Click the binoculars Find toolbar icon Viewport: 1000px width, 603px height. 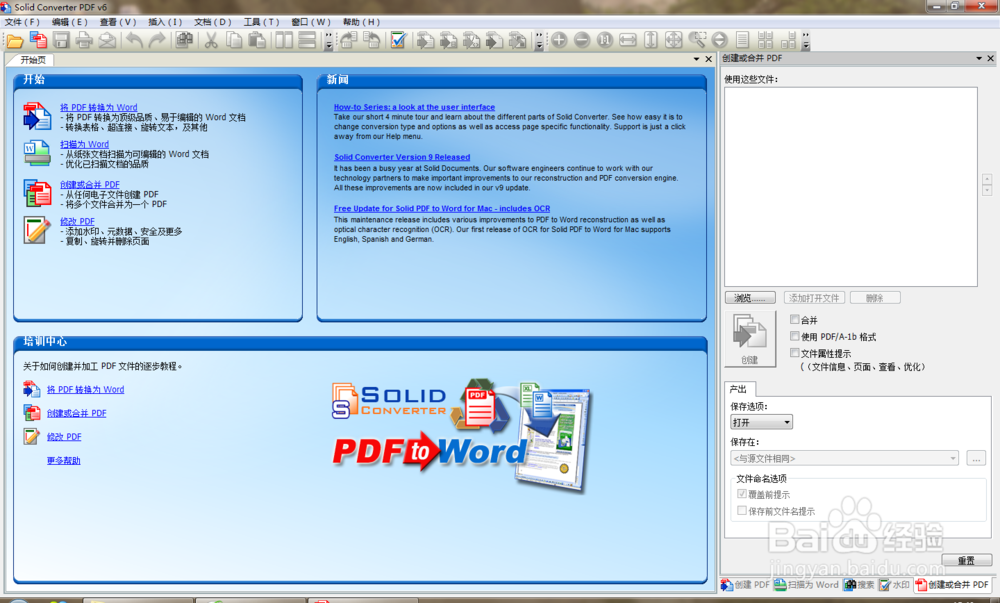pyautogui.click(x=184, y=40)
